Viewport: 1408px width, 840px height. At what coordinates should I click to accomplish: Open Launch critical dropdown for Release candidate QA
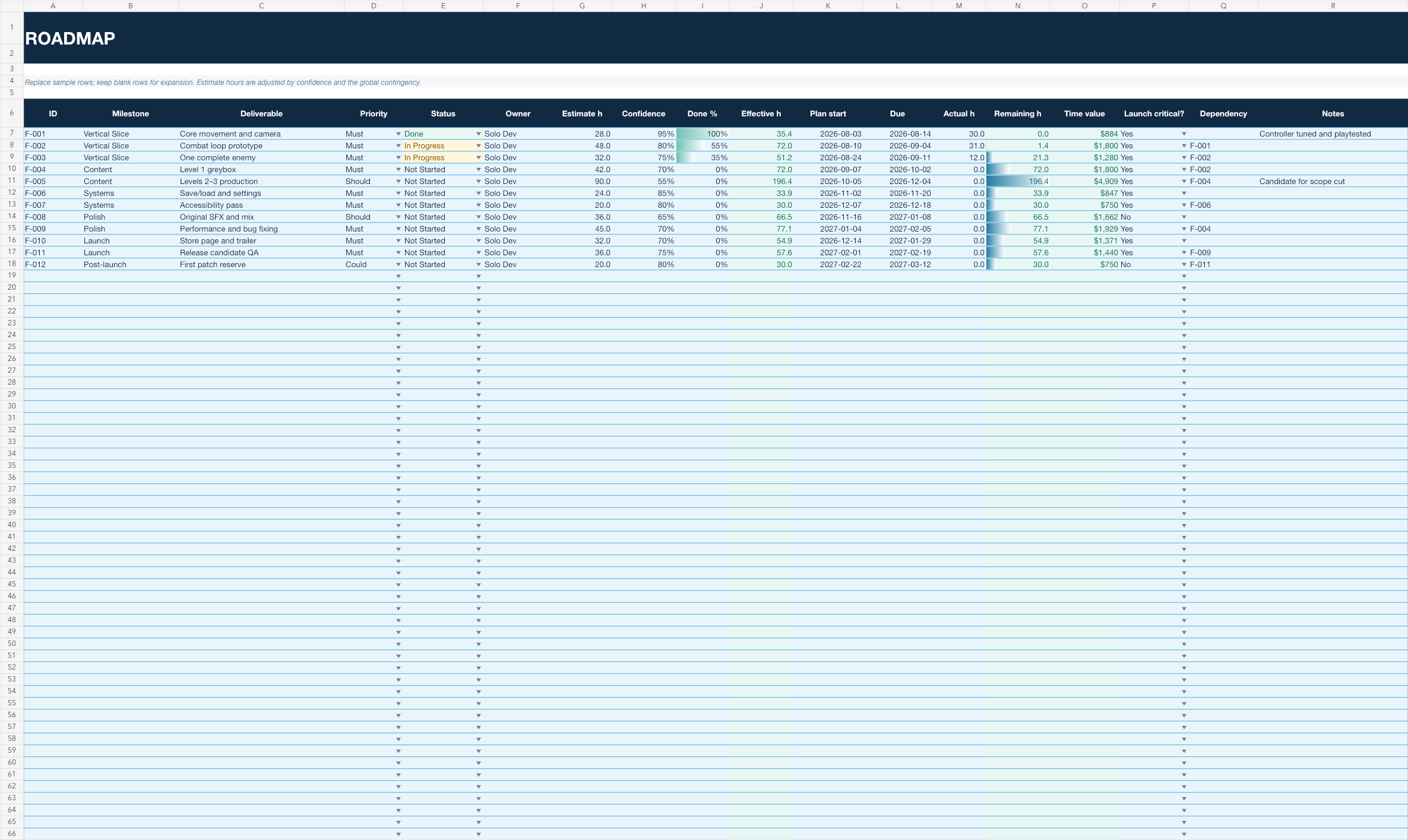coord(1184,253)
